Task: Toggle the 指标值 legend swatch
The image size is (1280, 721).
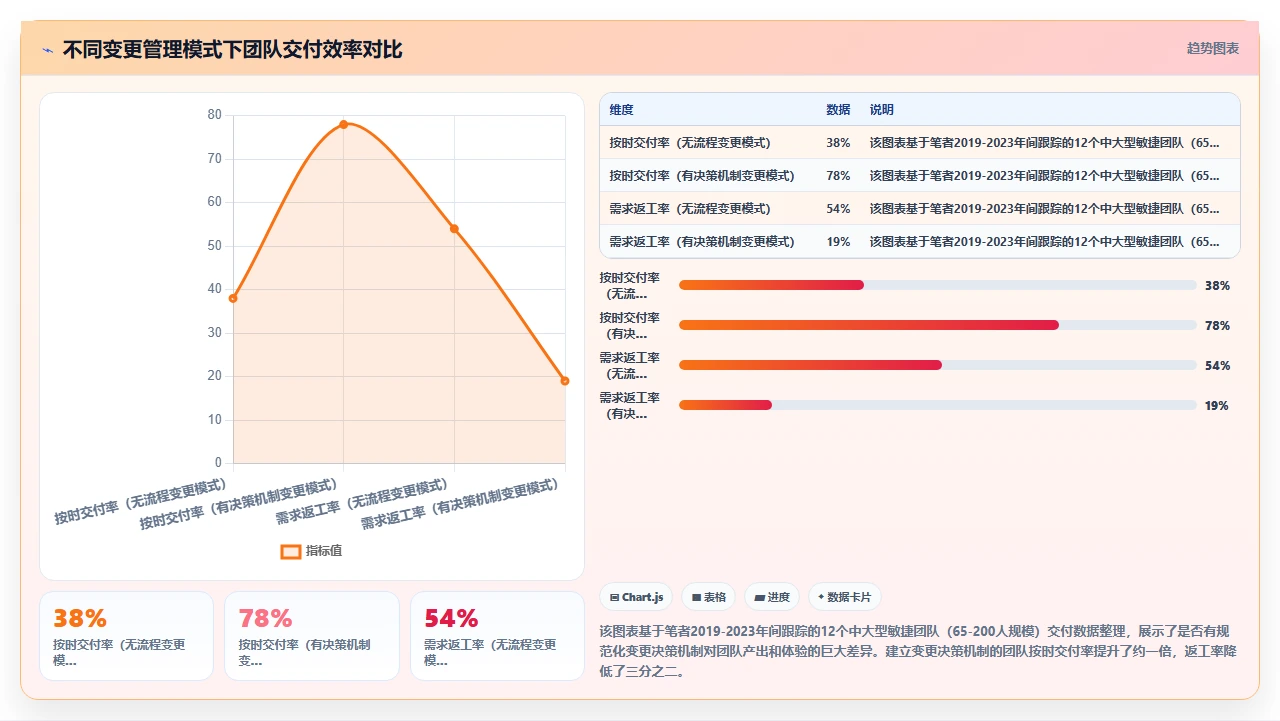Action: [291, 551]
